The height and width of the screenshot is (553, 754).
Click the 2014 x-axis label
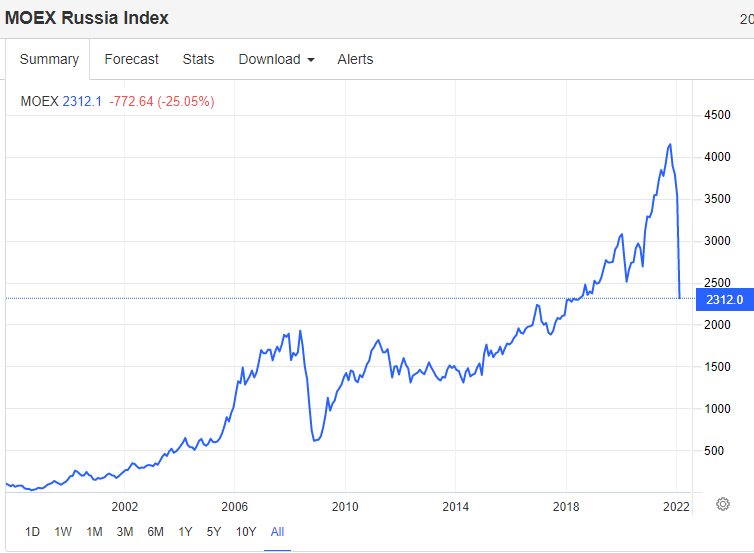tap(455, 507)
